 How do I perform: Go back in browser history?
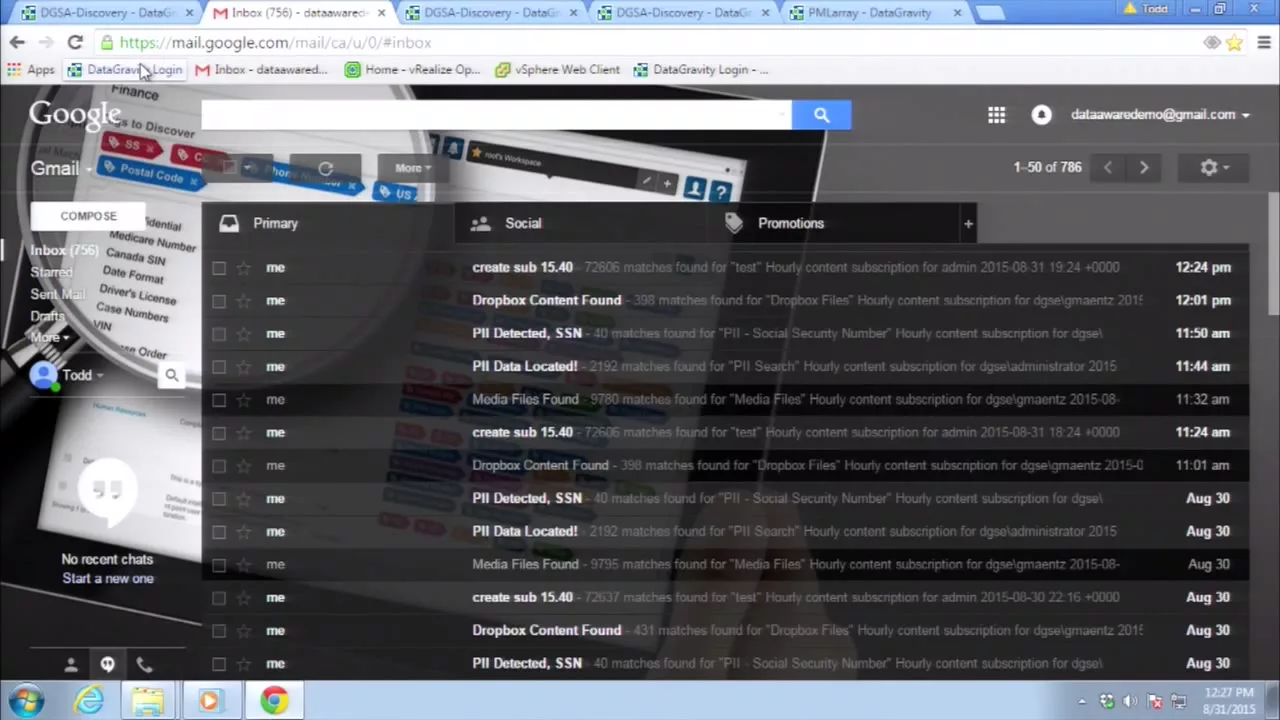click(x=17, y=42)
